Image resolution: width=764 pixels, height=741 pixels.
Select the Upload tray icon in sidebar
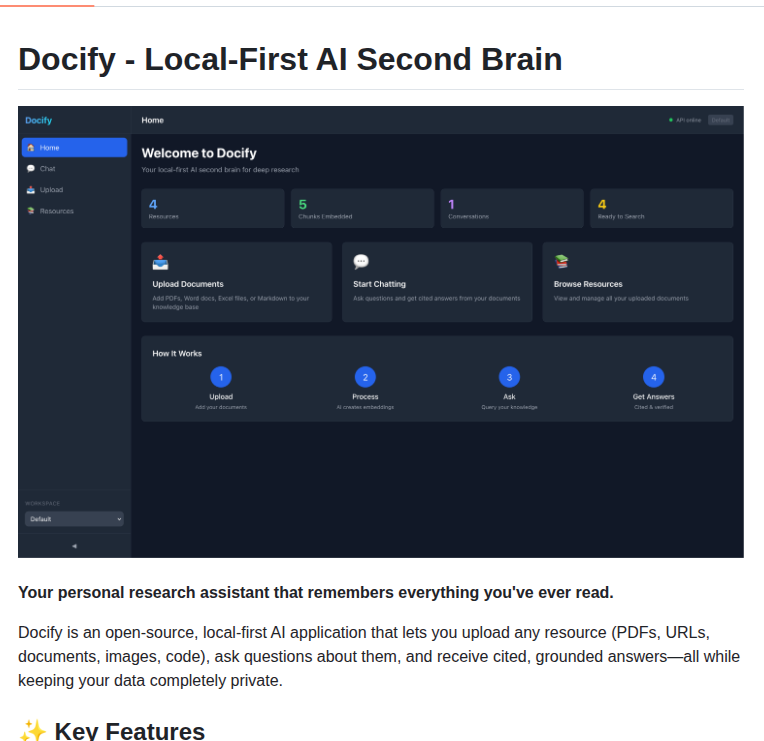tap(31, 190)
